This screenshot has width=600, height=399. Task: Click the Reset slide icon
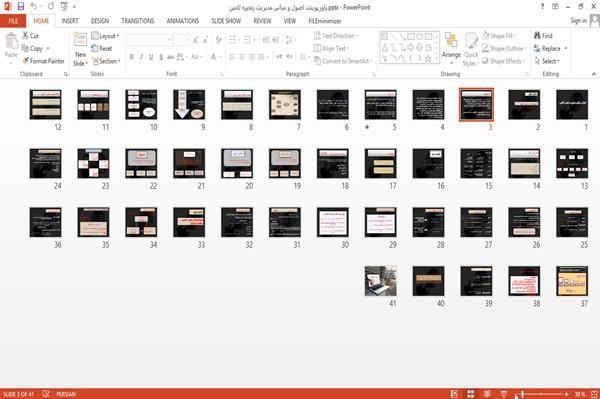pyautogui.click(x=95, y=49)
